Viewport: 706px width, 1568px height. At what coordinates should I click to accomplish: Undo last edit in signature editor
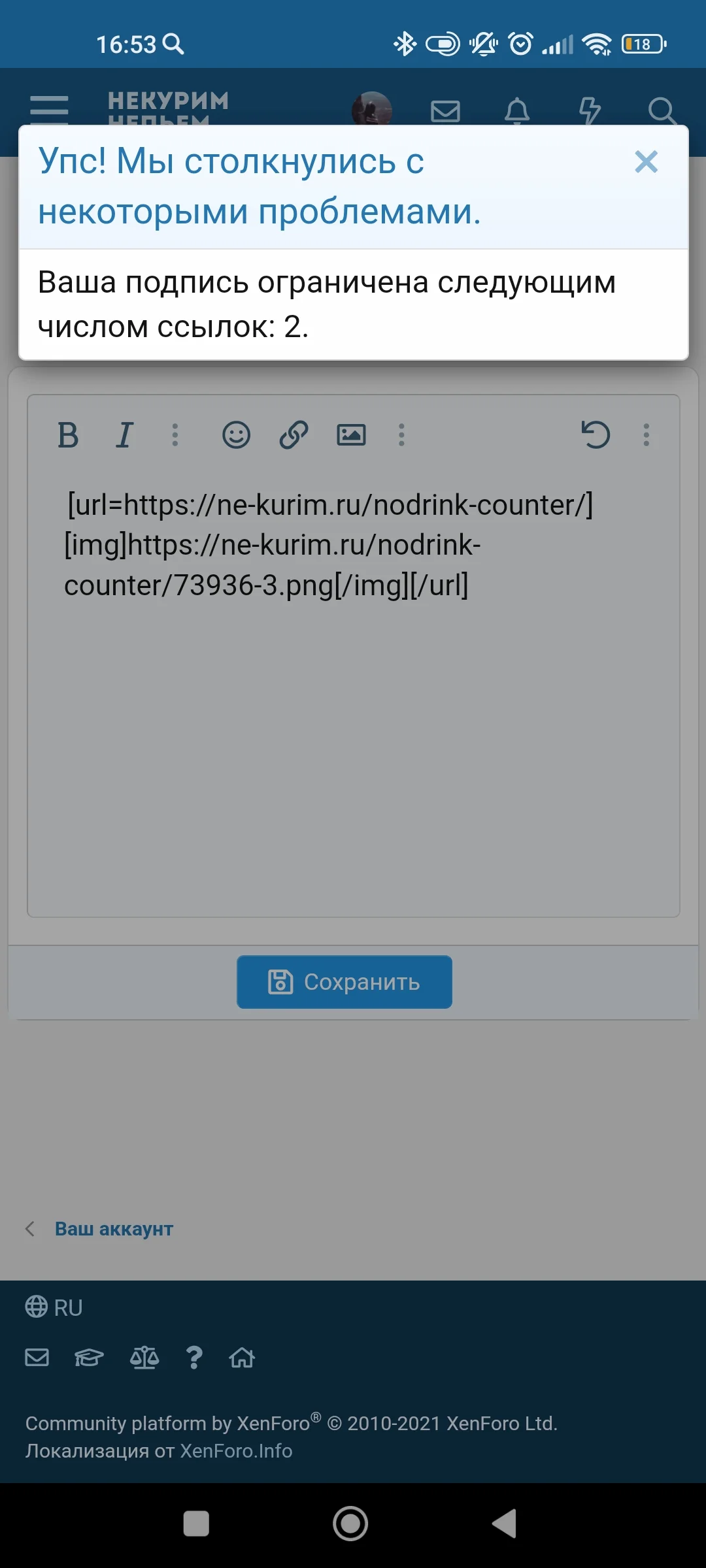596,435
